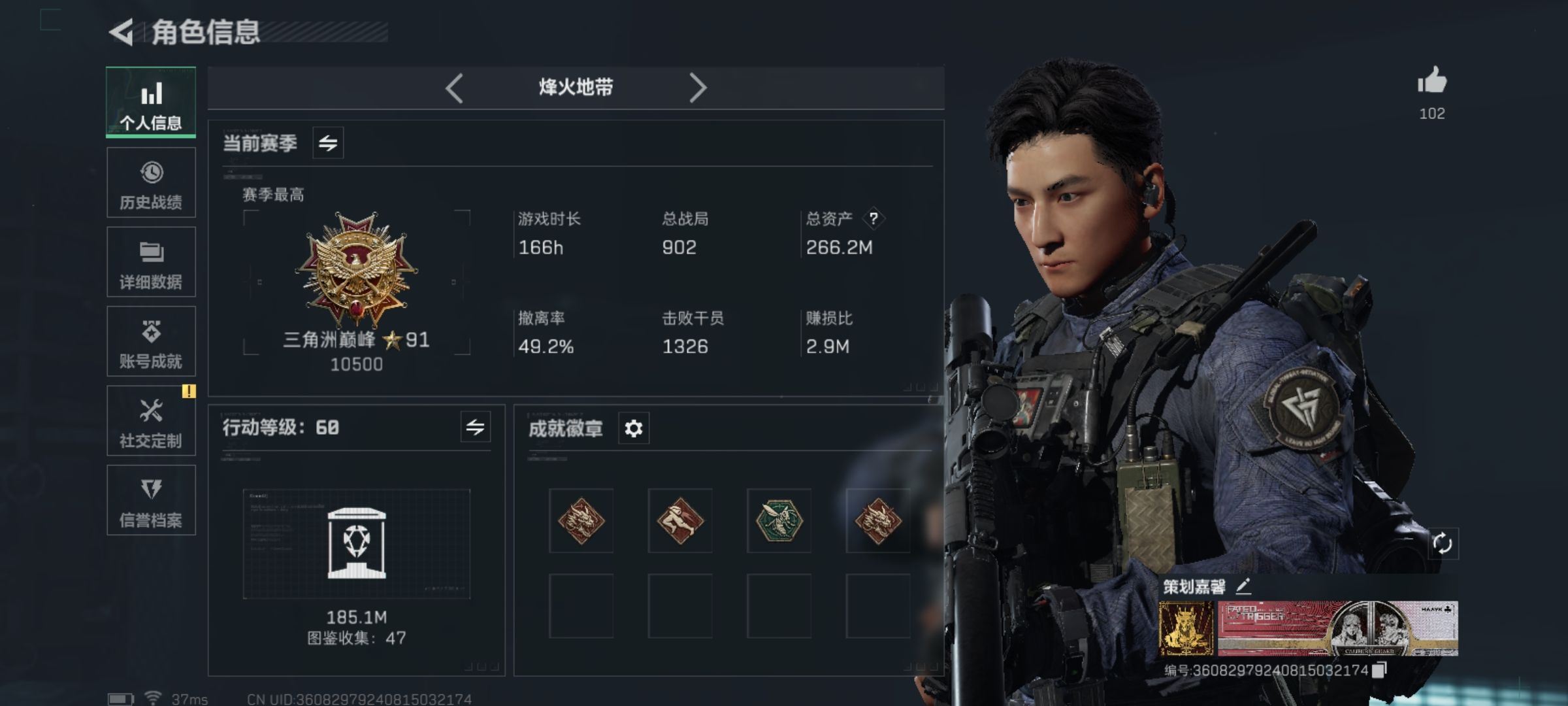Toggle the 行动等级 swap button

[x=475, y=428]
